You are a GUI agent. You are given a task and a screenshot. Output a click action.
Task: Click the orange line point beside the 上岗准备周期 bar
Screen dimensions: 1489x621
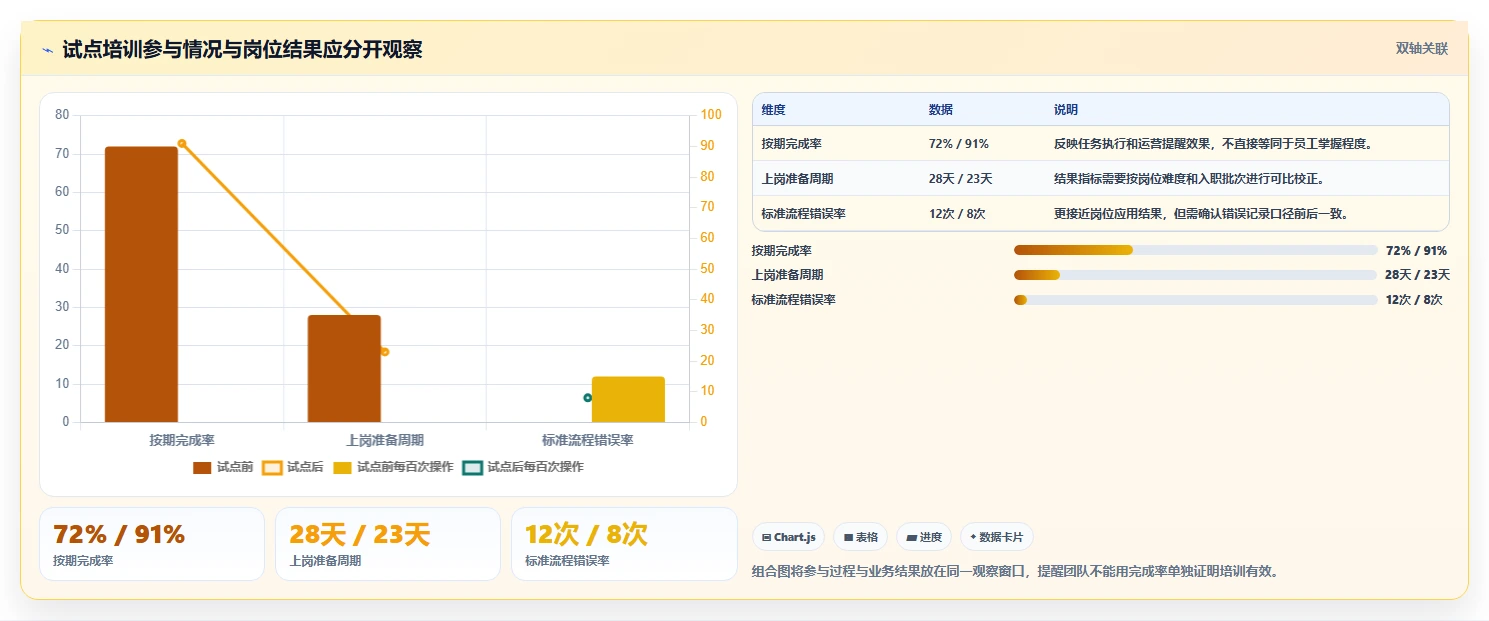coord(384,352)
